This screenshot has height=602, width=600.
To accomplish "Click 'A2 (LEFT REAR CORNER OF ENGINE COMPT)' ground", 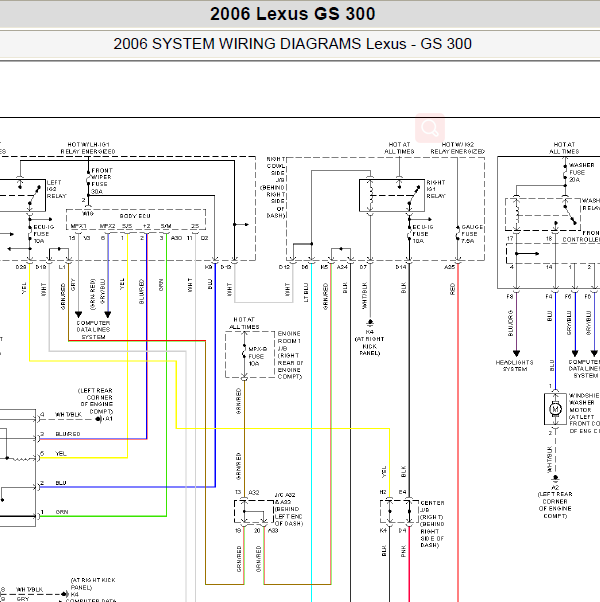I will coord(555,502).
